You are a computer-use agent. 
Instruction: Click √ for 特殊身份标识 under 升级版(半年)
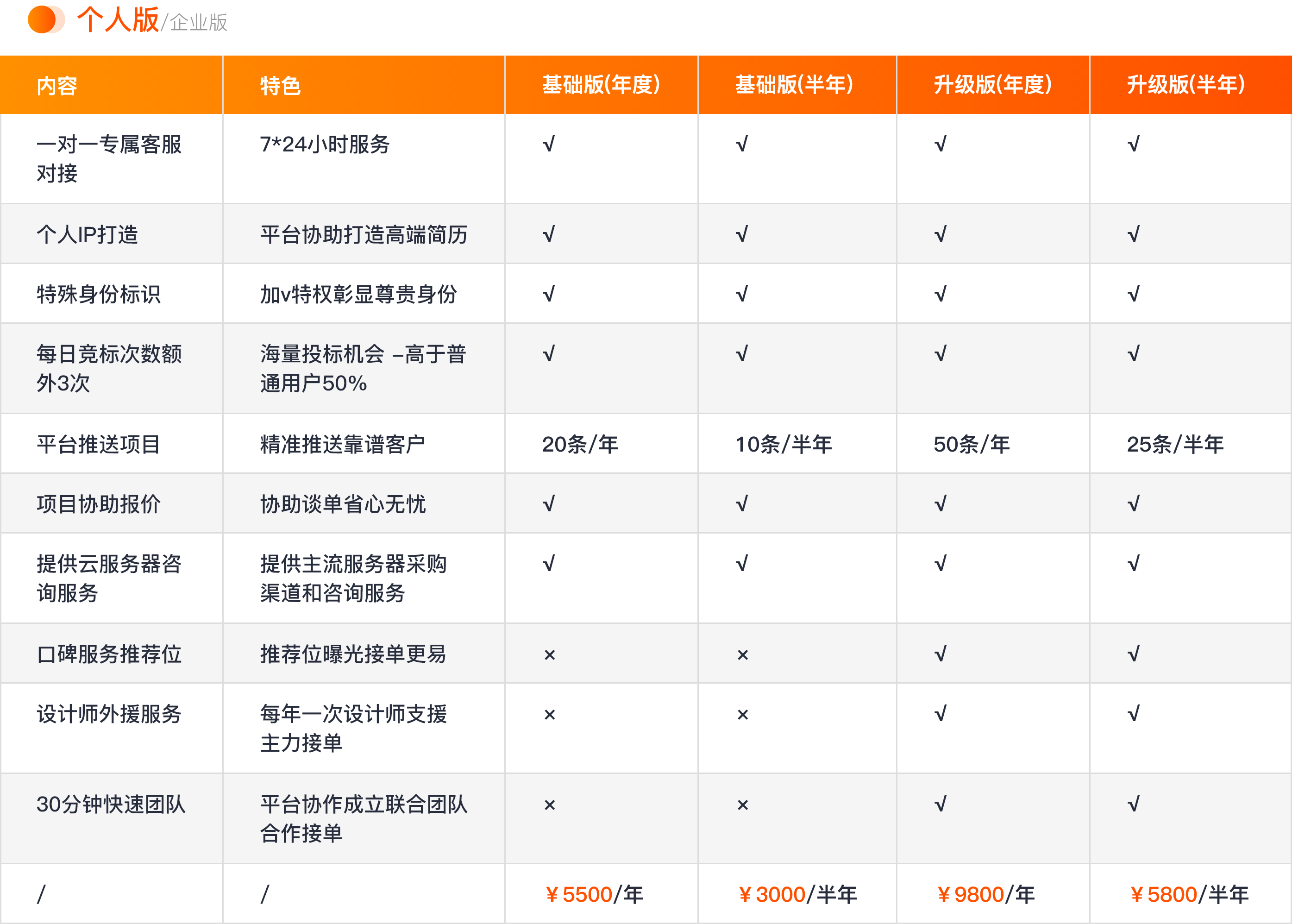click(1133, 294)
